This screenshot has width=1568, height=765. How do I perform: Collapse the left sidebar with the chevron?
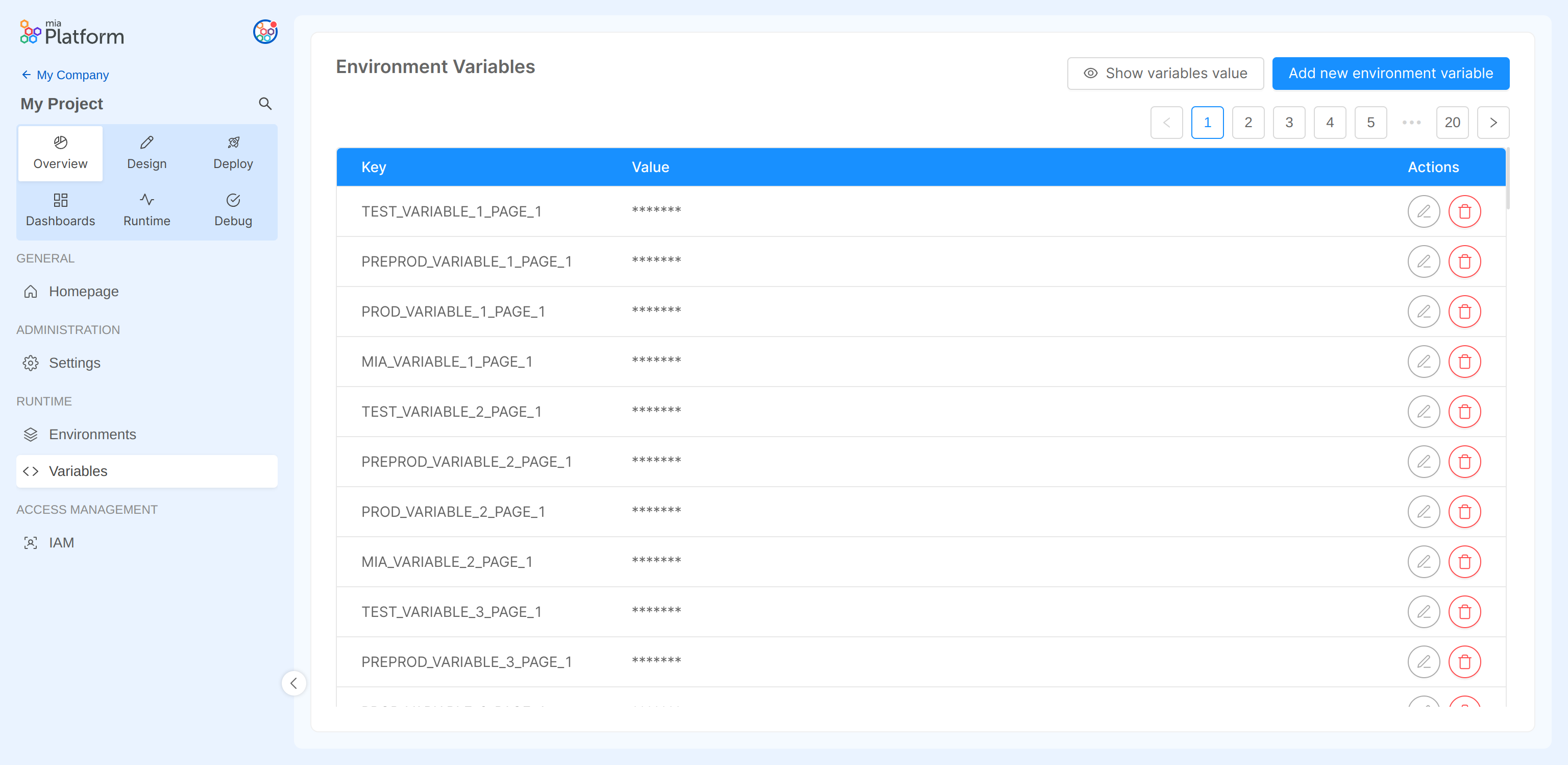click(x=294, y=683)
